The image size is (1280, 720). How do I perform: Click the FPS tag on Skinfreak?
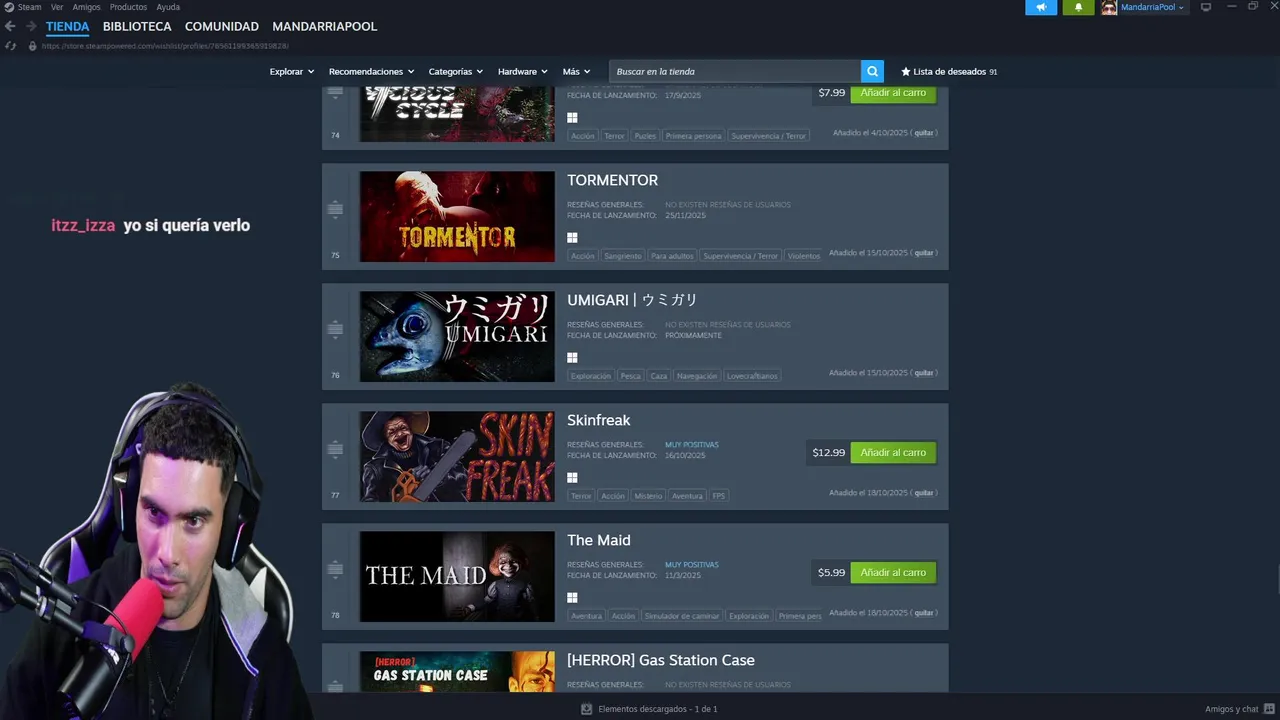[719, 496]
